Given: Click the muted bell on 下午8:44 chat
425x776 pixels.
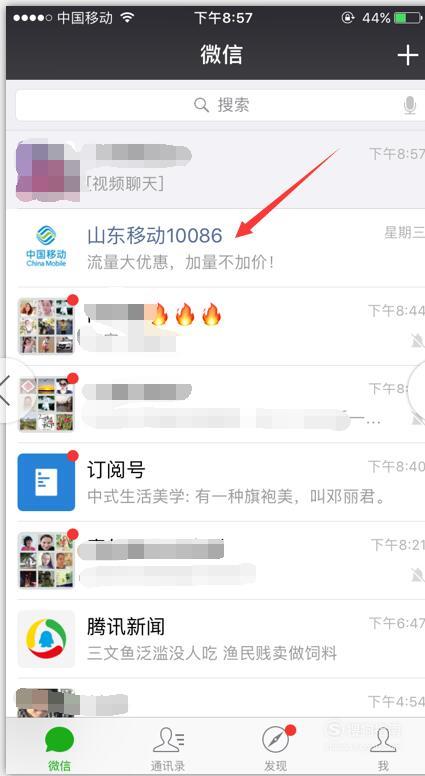Looking at the screenshot, I should (x=418, y=340).
